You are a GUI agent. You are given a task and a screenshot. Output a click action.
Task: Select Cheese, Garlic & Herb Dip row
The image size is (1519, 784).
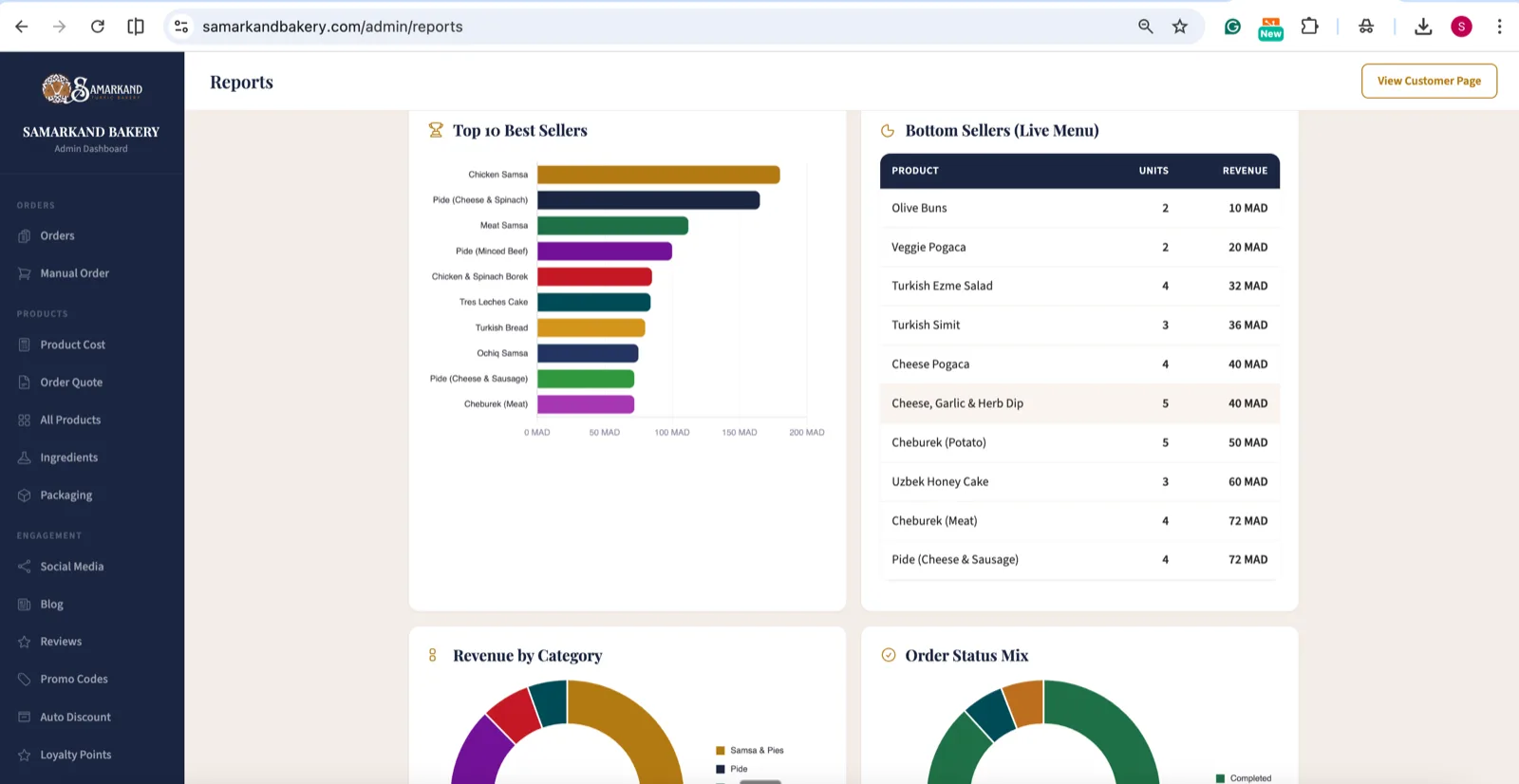pyautogui.click(x=1079, y=403)
